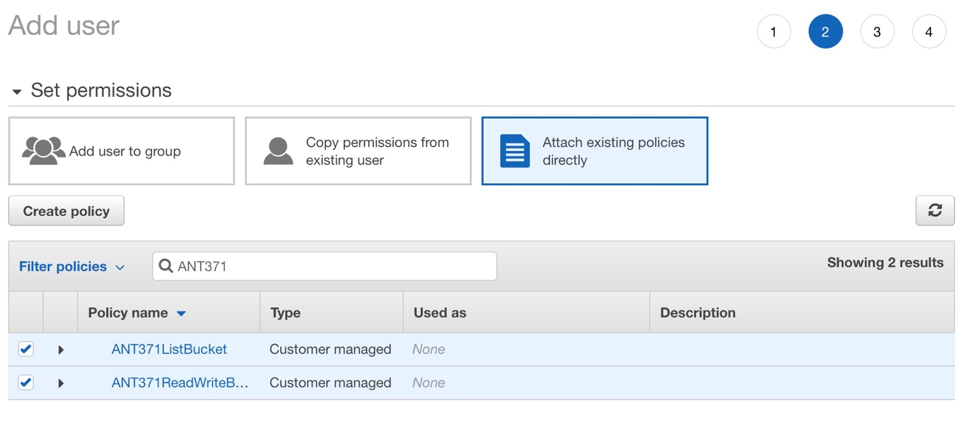Go to step 3 circle

click(877, 32)
